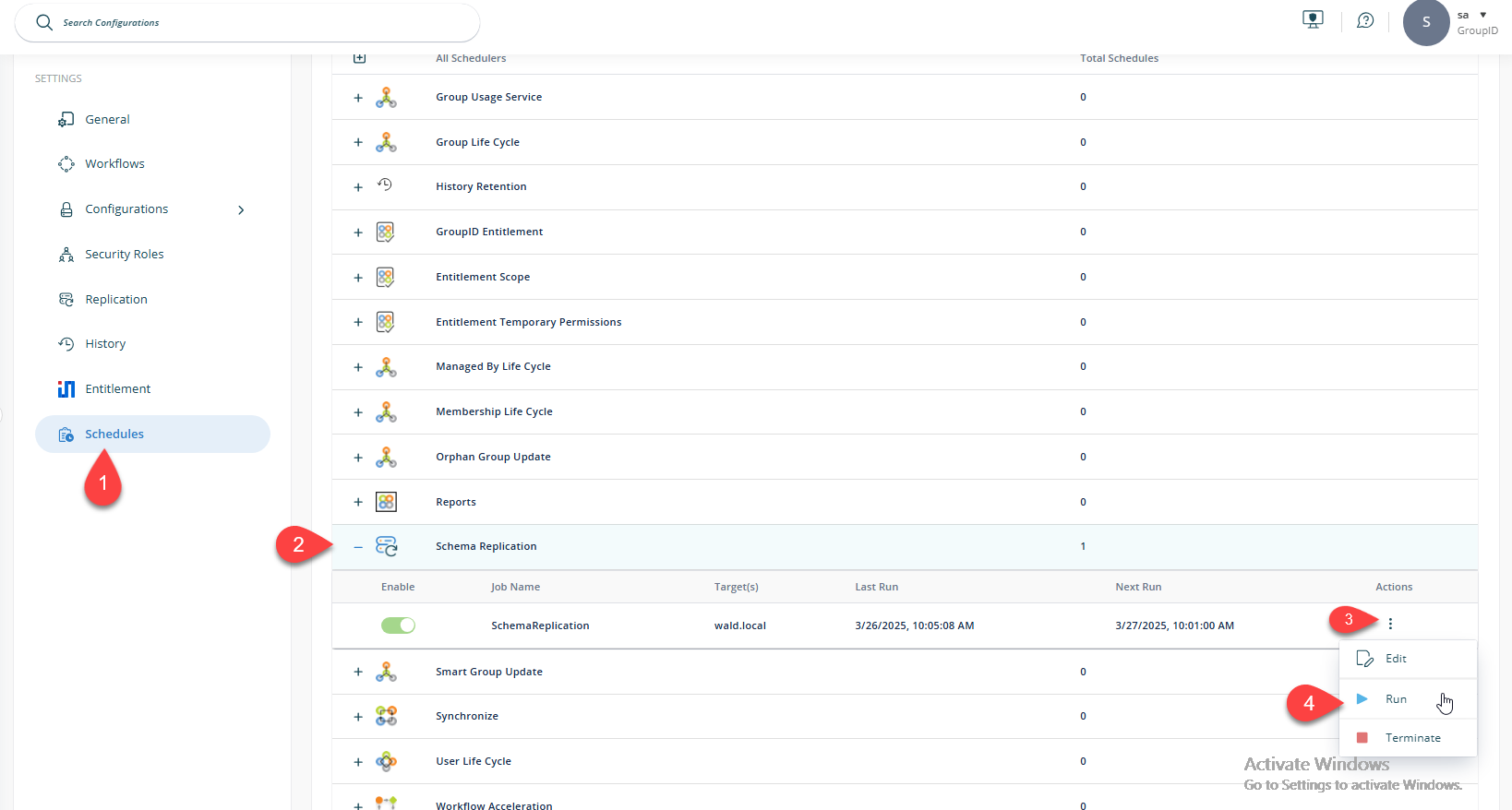Image resolution: width=1512 pixels, height=810 pixels.
Task: Click the GroupID Entitlement scheduler icon
Action: click(x=386, y=232)
